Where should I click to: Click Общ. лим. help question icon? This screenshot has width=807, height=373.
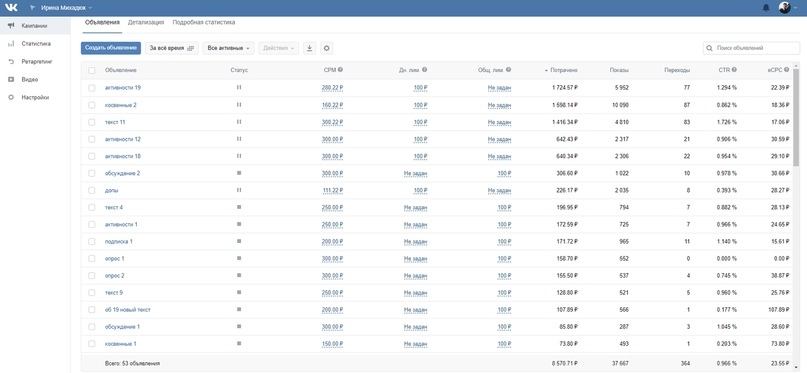tap(508, 70)
